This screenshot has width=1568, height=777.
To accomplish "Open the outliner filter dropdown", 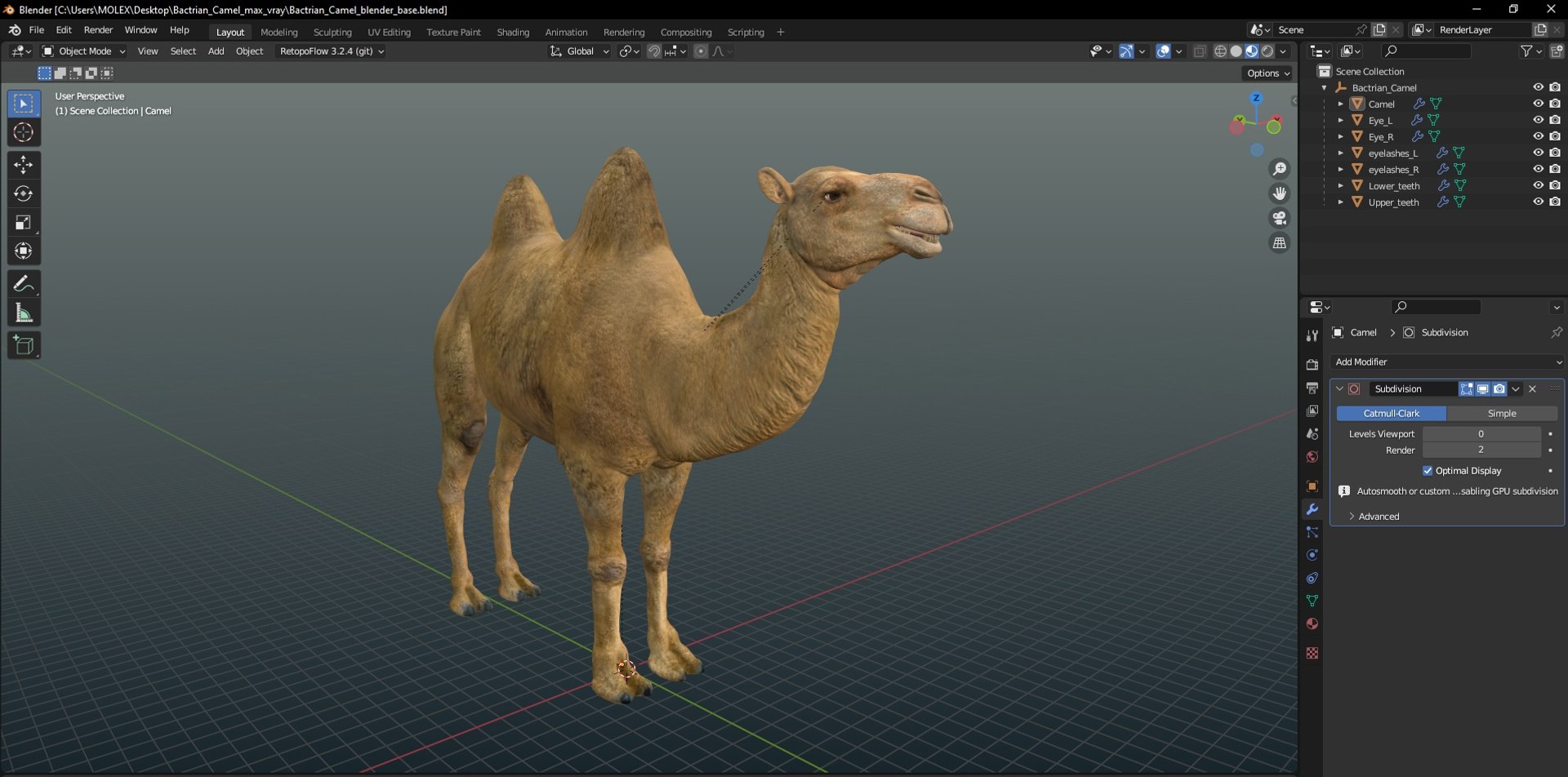I will [x=1530, y=51].
